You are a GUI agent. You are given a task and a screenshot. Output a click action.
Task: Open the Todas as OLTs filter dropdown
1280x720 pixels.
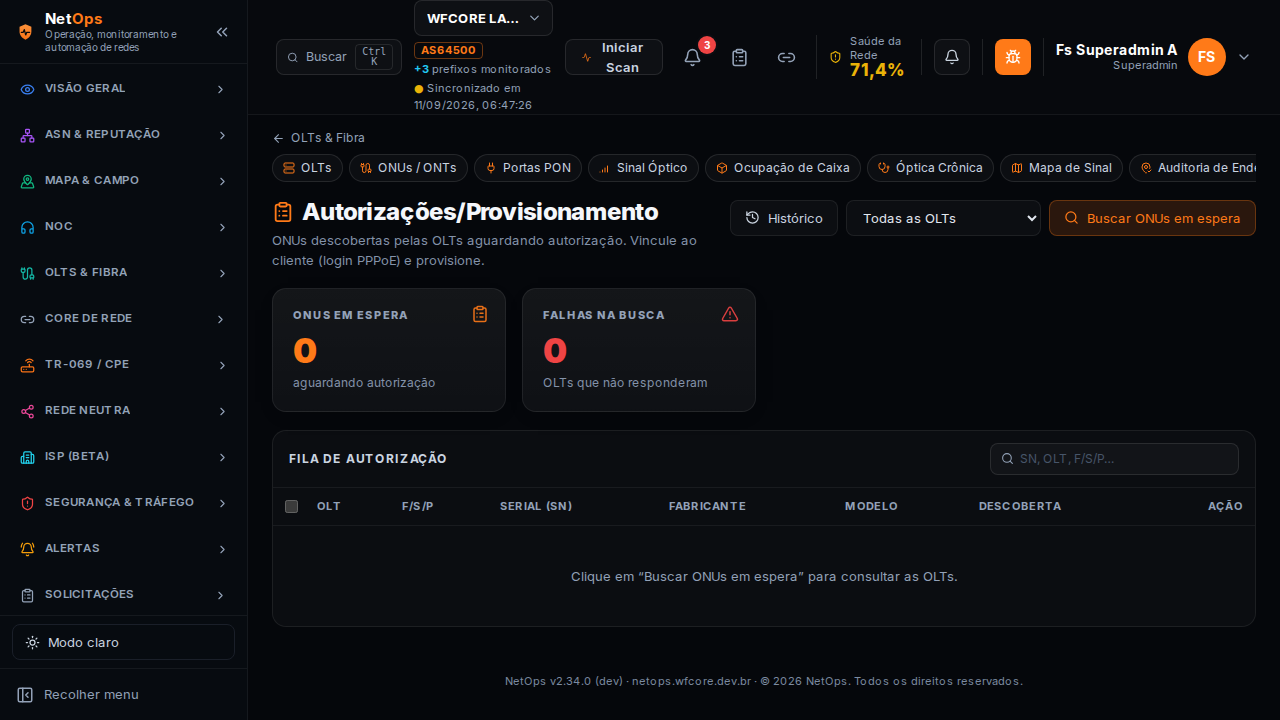click(x=943, y=218)
